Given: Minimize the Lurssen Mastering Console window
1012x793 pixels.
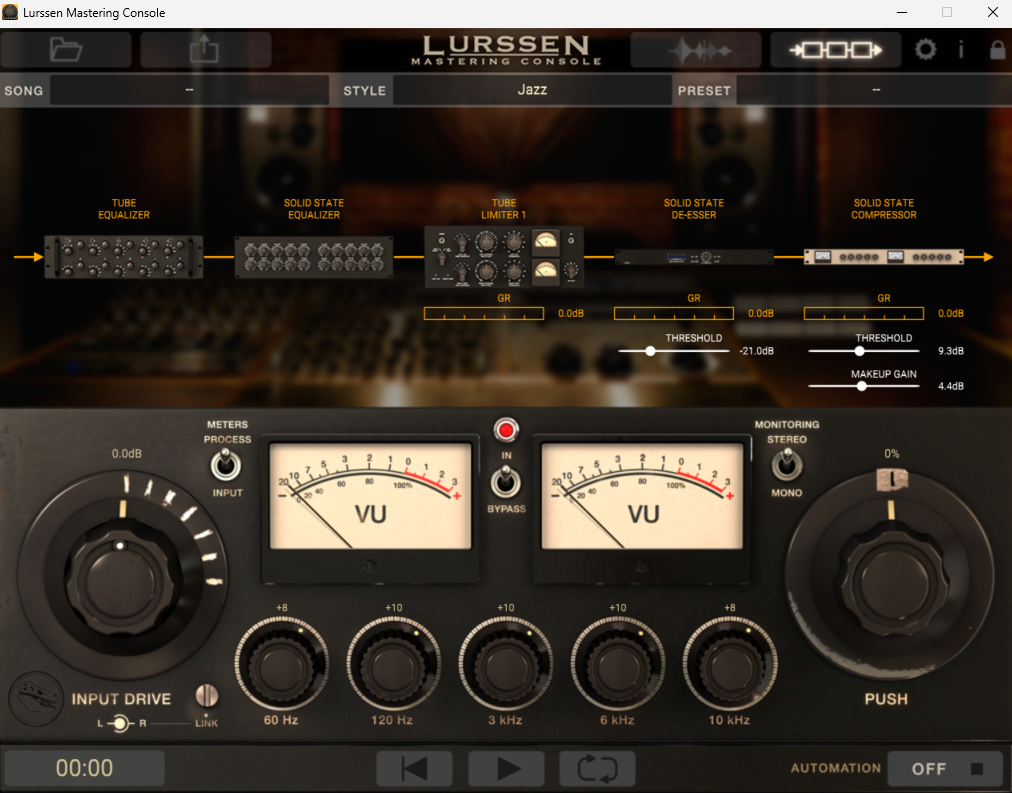Looking at the screenshot, I should [x=902, y=12].
